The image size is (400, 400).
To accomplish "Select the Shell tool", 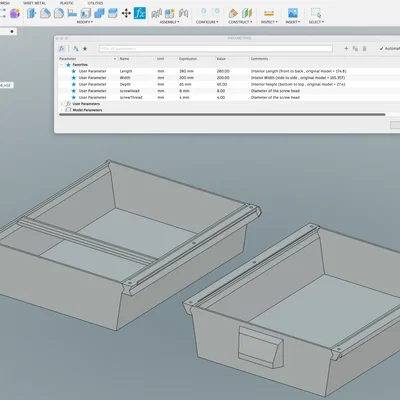I will (x=86, y=13).
